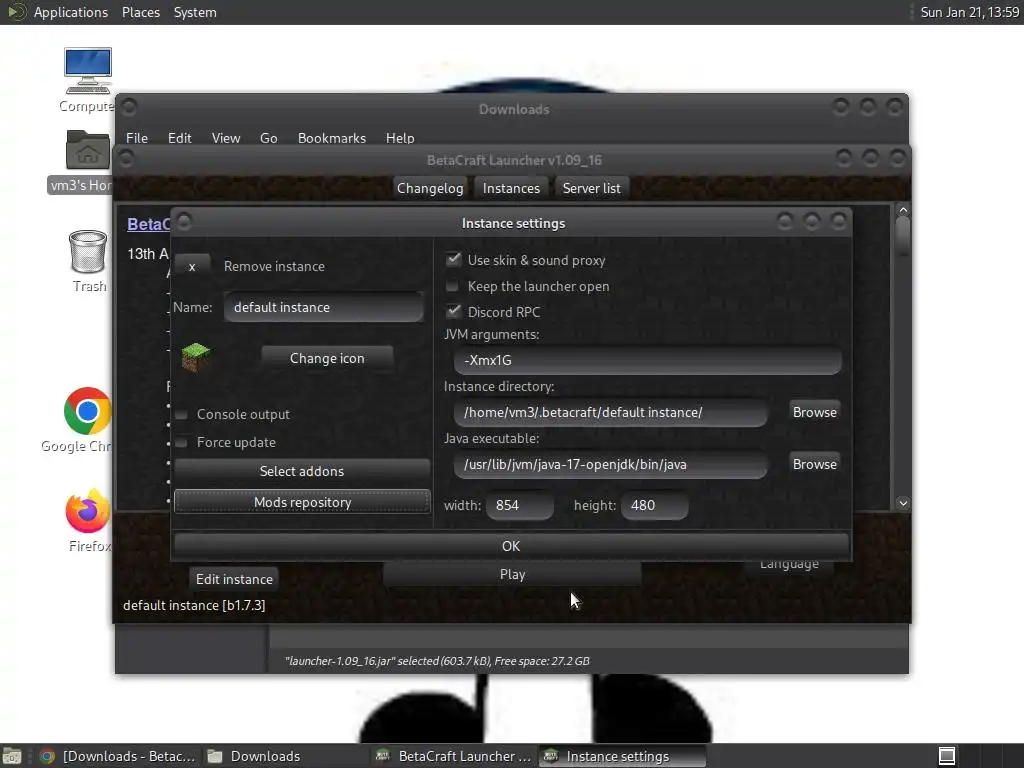Click the BetaCraft link in changelog

148,224
